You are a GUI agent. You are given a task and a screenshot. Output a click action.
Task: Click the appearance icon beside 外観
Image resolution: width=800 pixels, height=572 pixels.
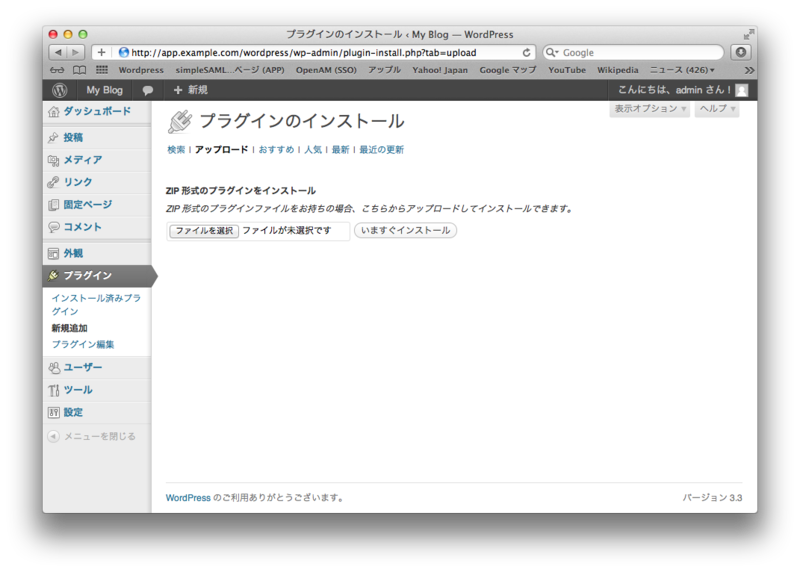[53, 253]
